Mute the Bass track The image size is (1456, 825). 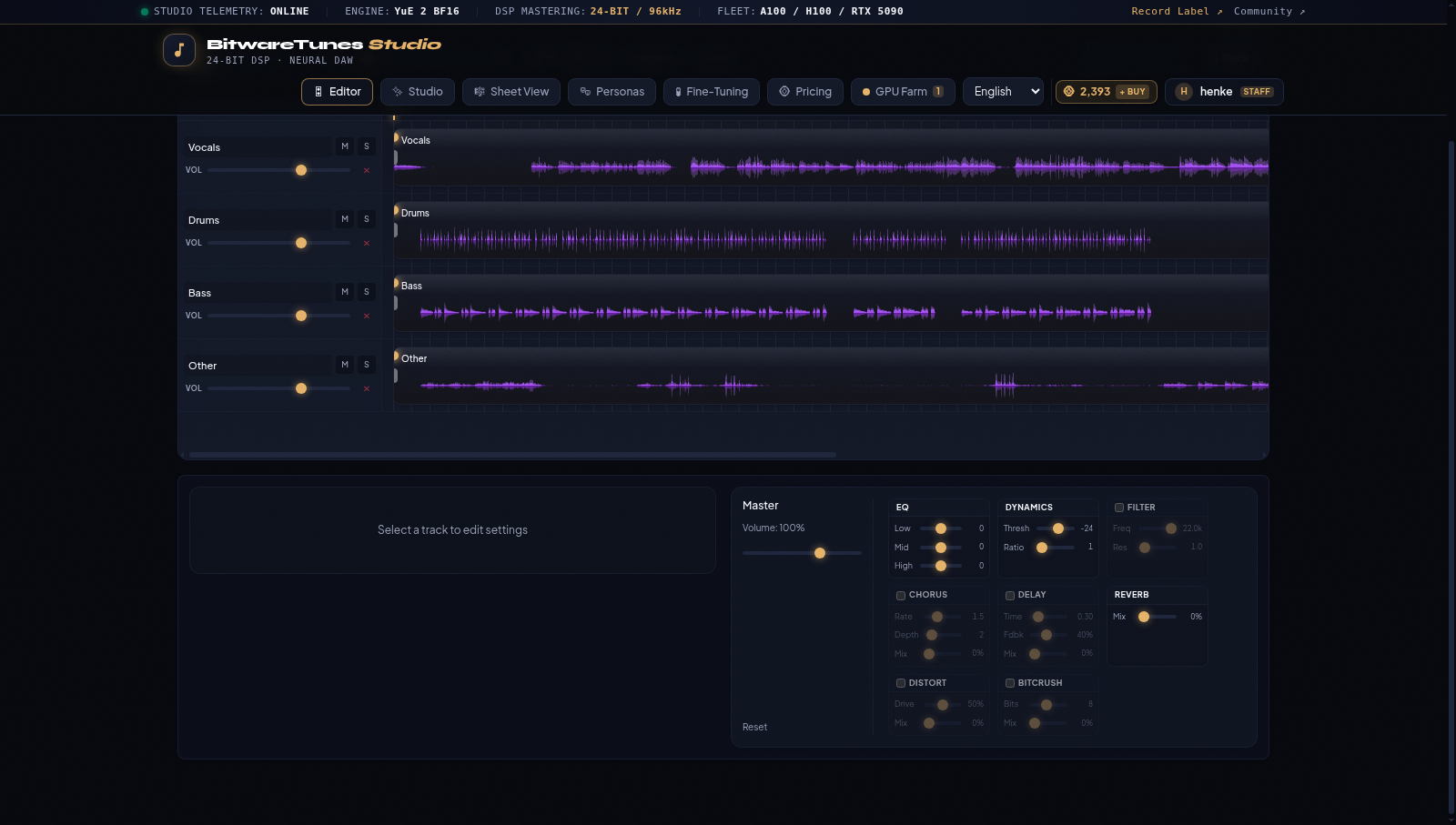345,292
